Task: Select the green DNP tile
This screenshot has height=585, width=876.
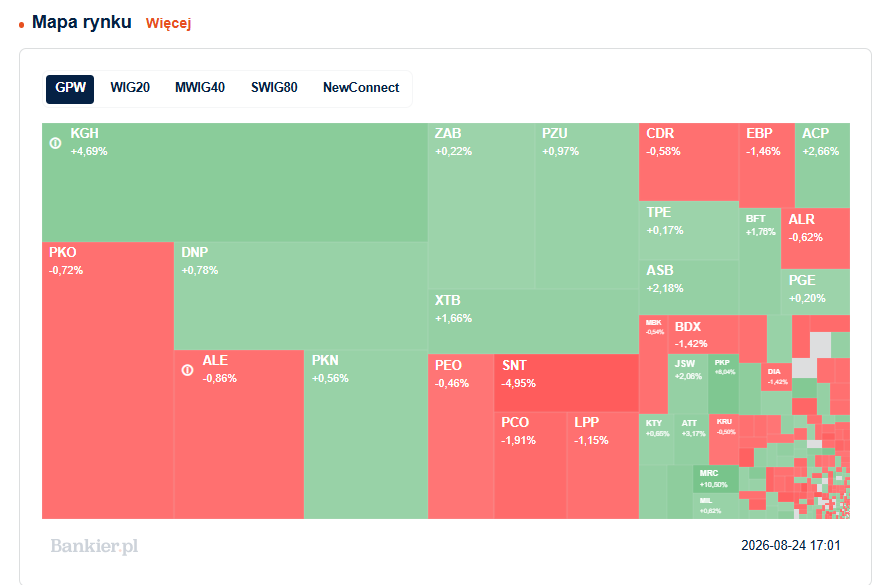Action: (301, 296)
